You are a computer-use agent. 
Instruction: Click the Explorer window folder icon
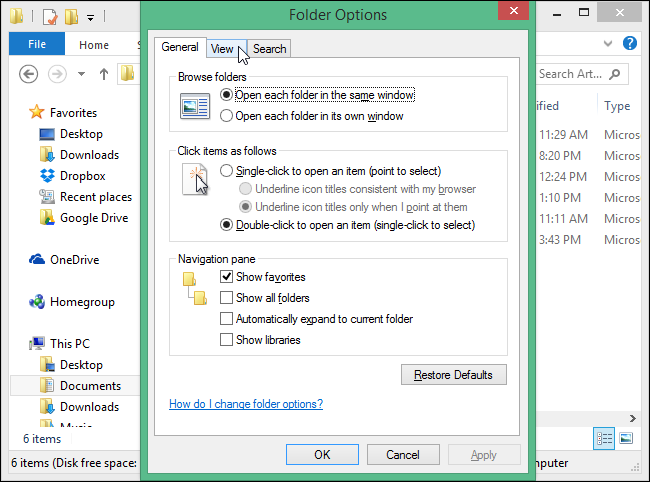pyautogui.click(x=17, y=16)
